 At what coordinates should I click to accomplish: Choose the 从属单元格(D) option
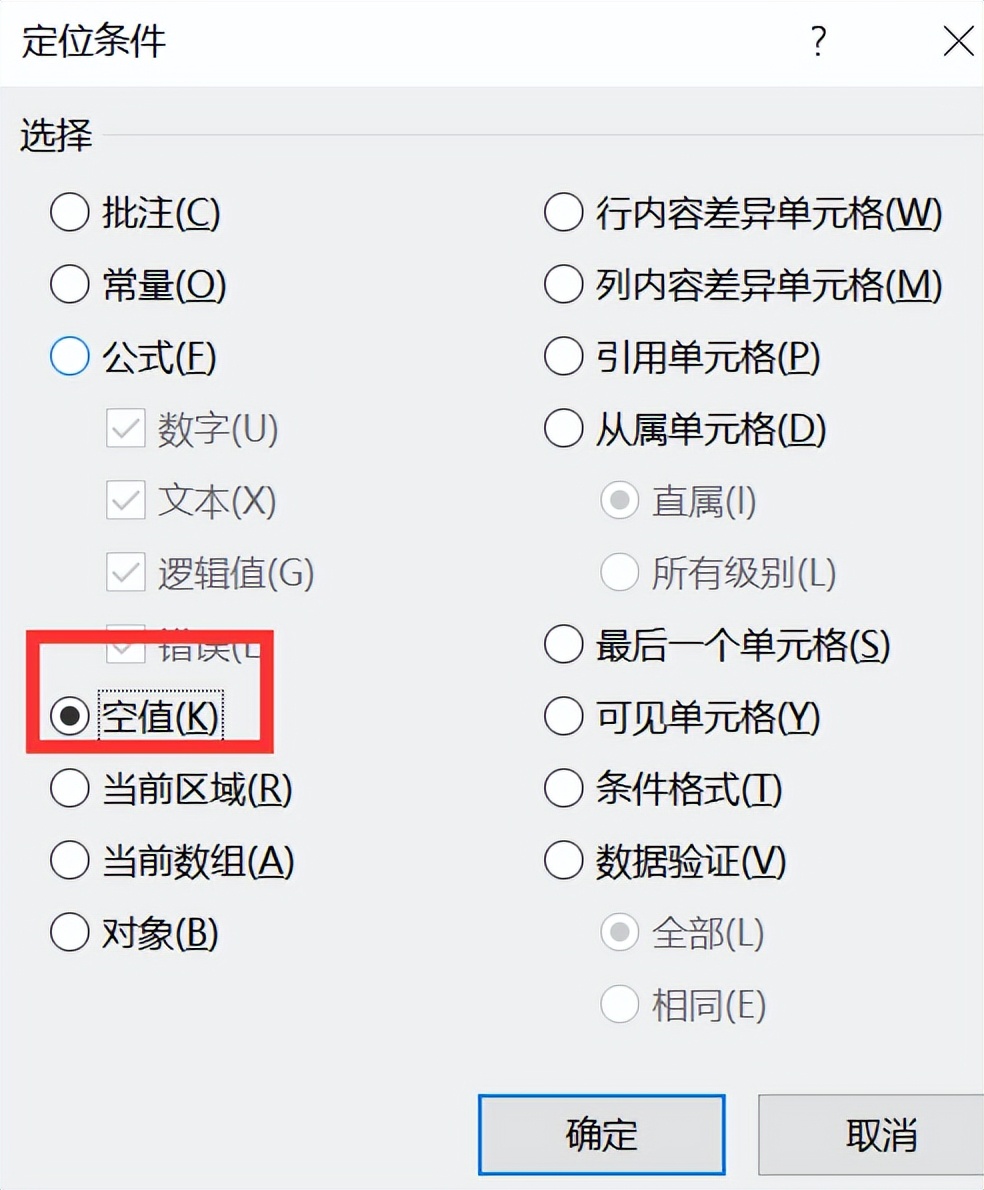(x=564, y=430)
